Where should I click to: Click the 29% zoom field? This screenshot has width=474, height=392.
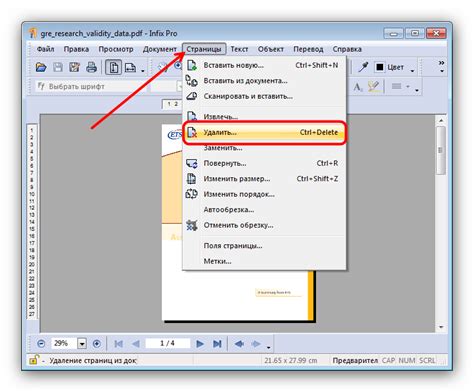63,343
